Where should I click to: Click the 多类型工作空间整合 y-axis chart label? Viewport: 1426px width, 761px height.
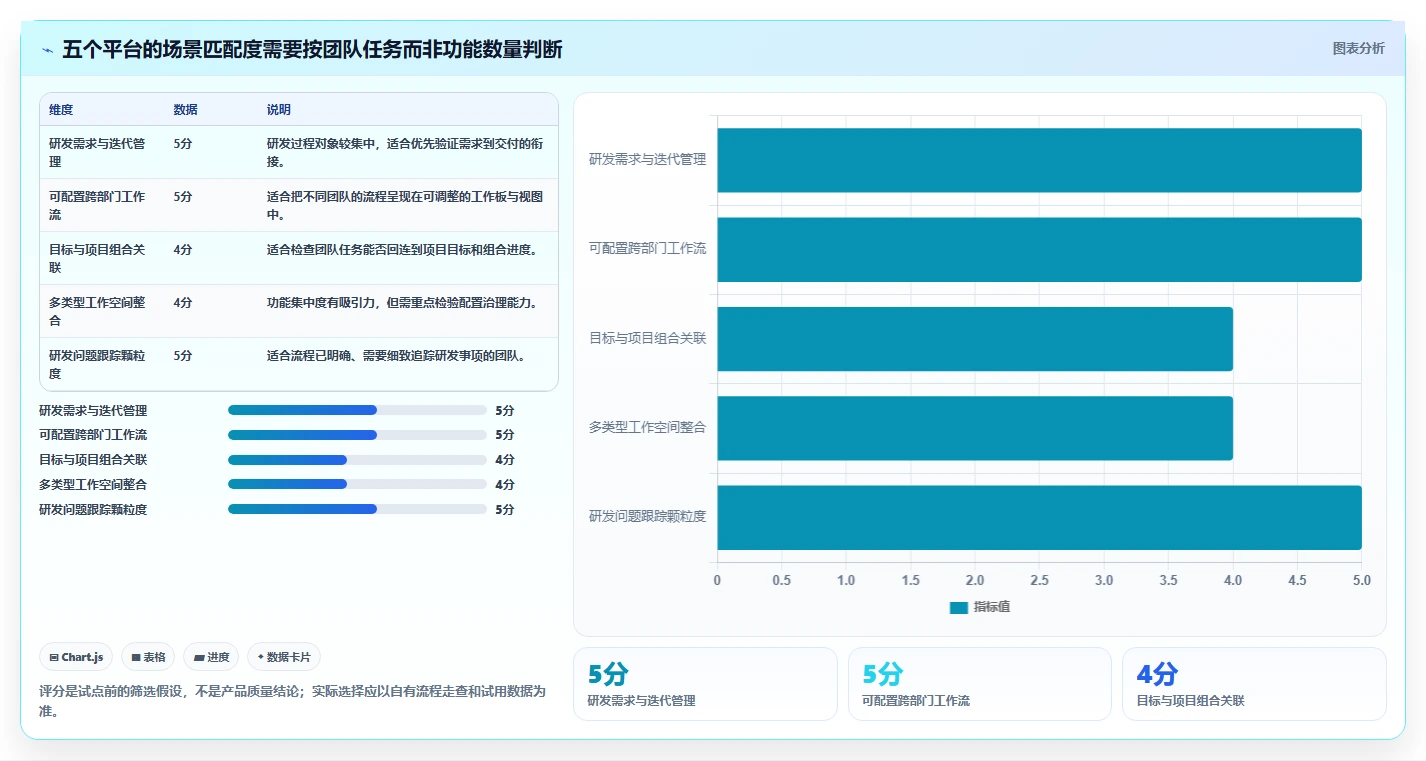point(647,427)
